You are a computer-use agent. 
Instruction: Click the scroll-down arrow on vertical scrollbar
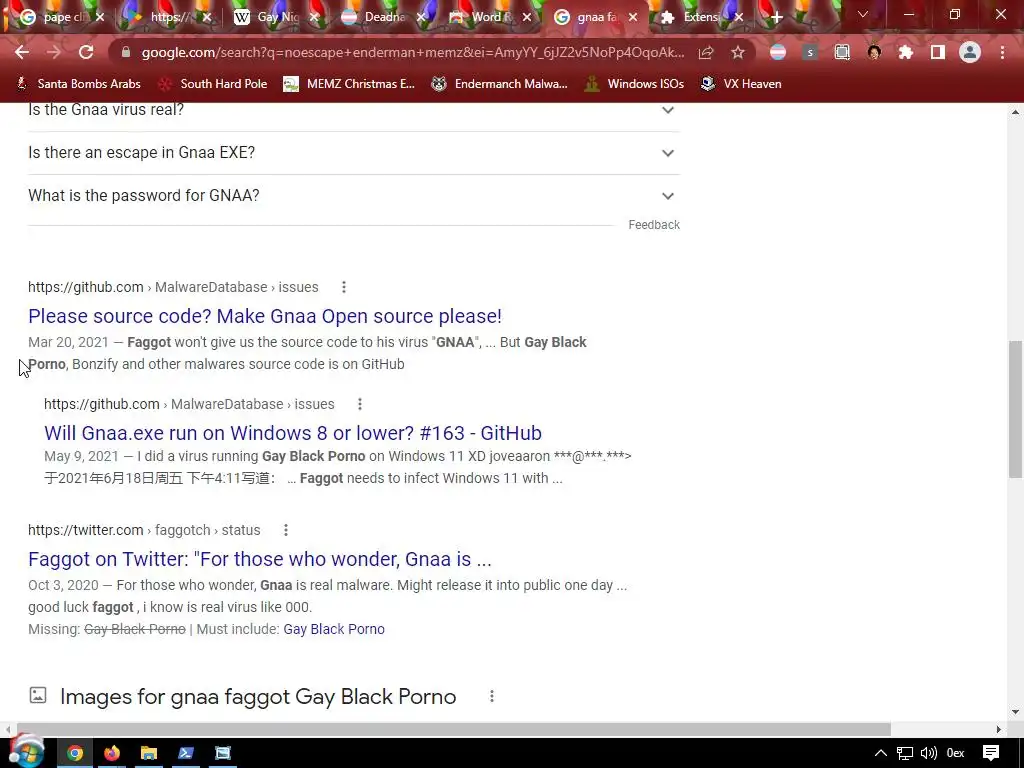pos(1016,712)
